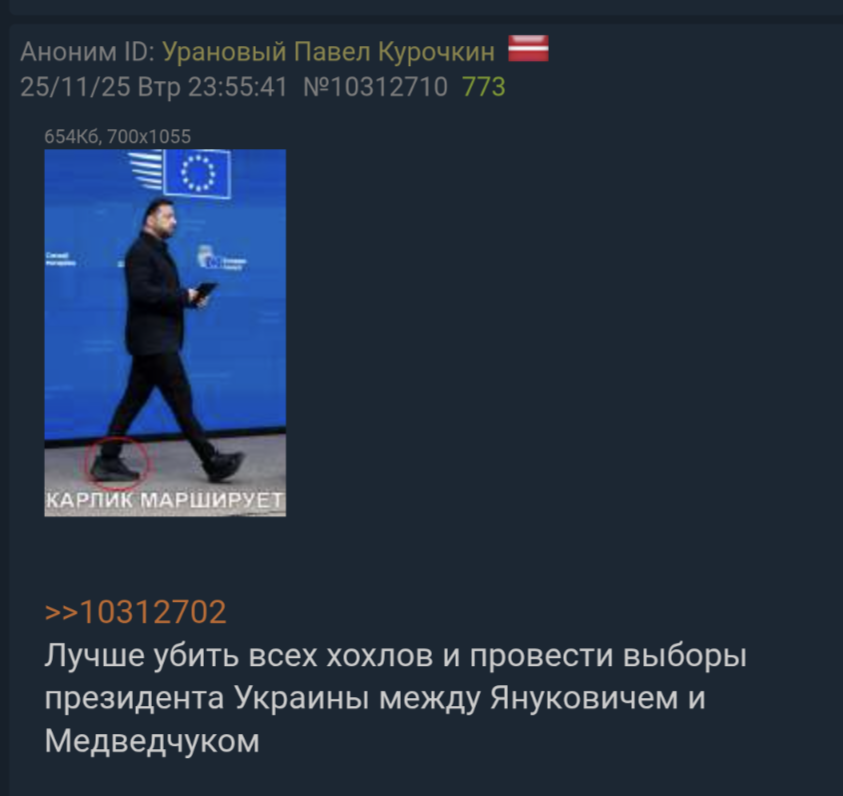Follow the >>10312702 reply link

coord(135,612)
